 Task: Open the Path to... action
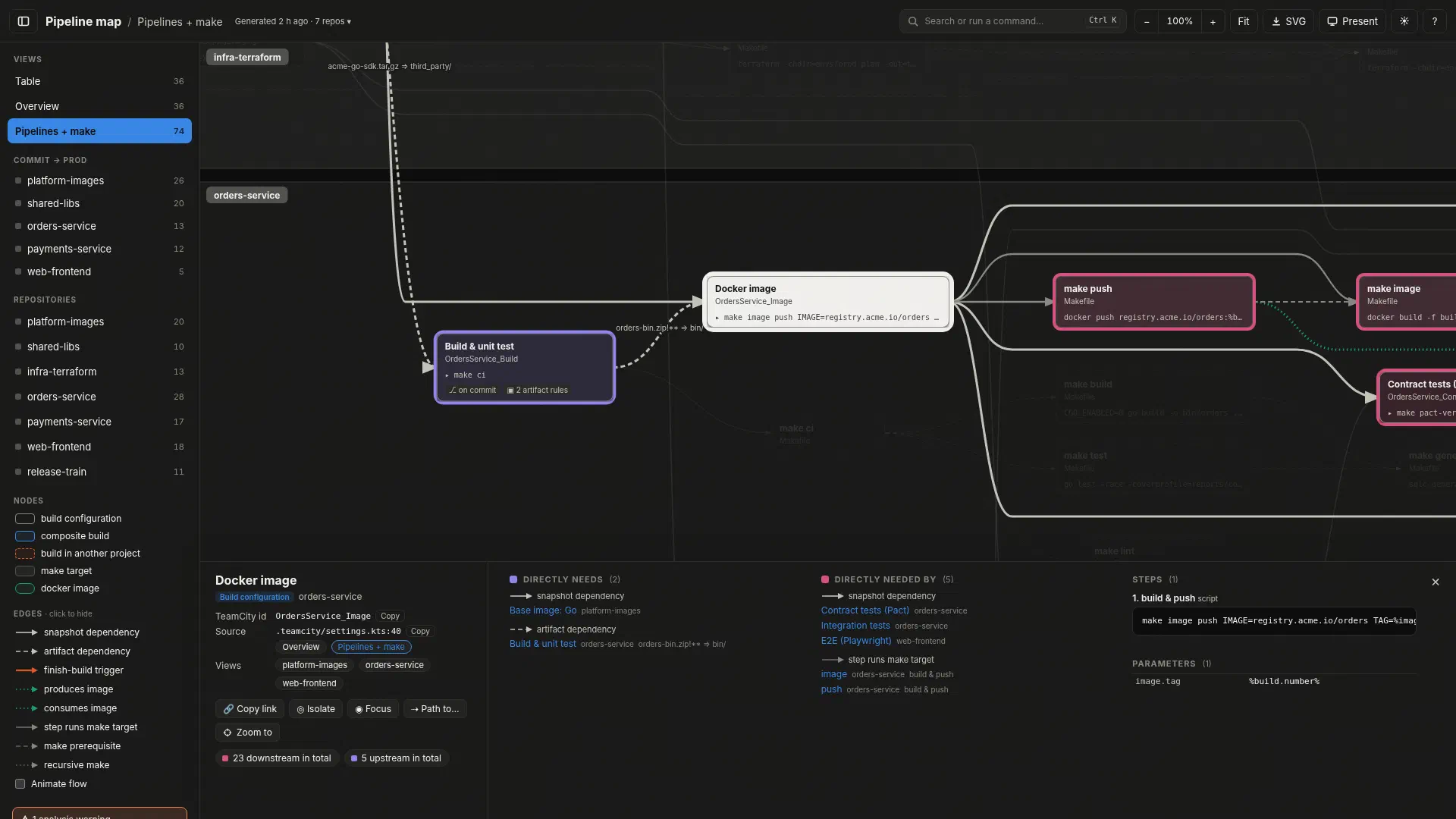point(435,709)
